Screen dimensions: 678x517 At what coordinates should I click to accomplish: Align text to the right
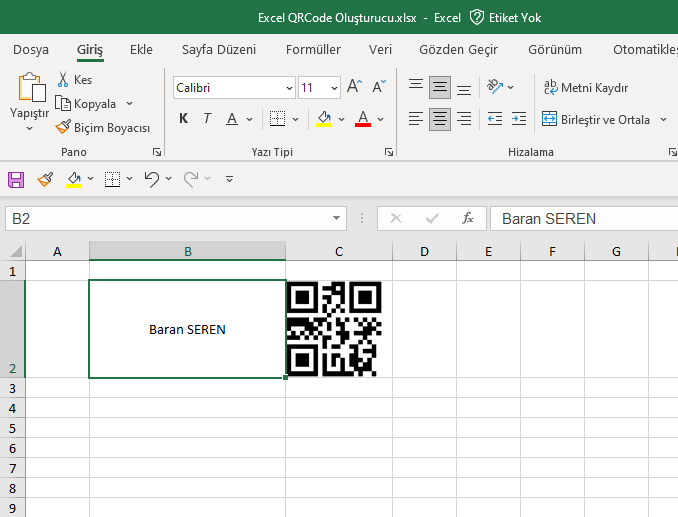464,119
